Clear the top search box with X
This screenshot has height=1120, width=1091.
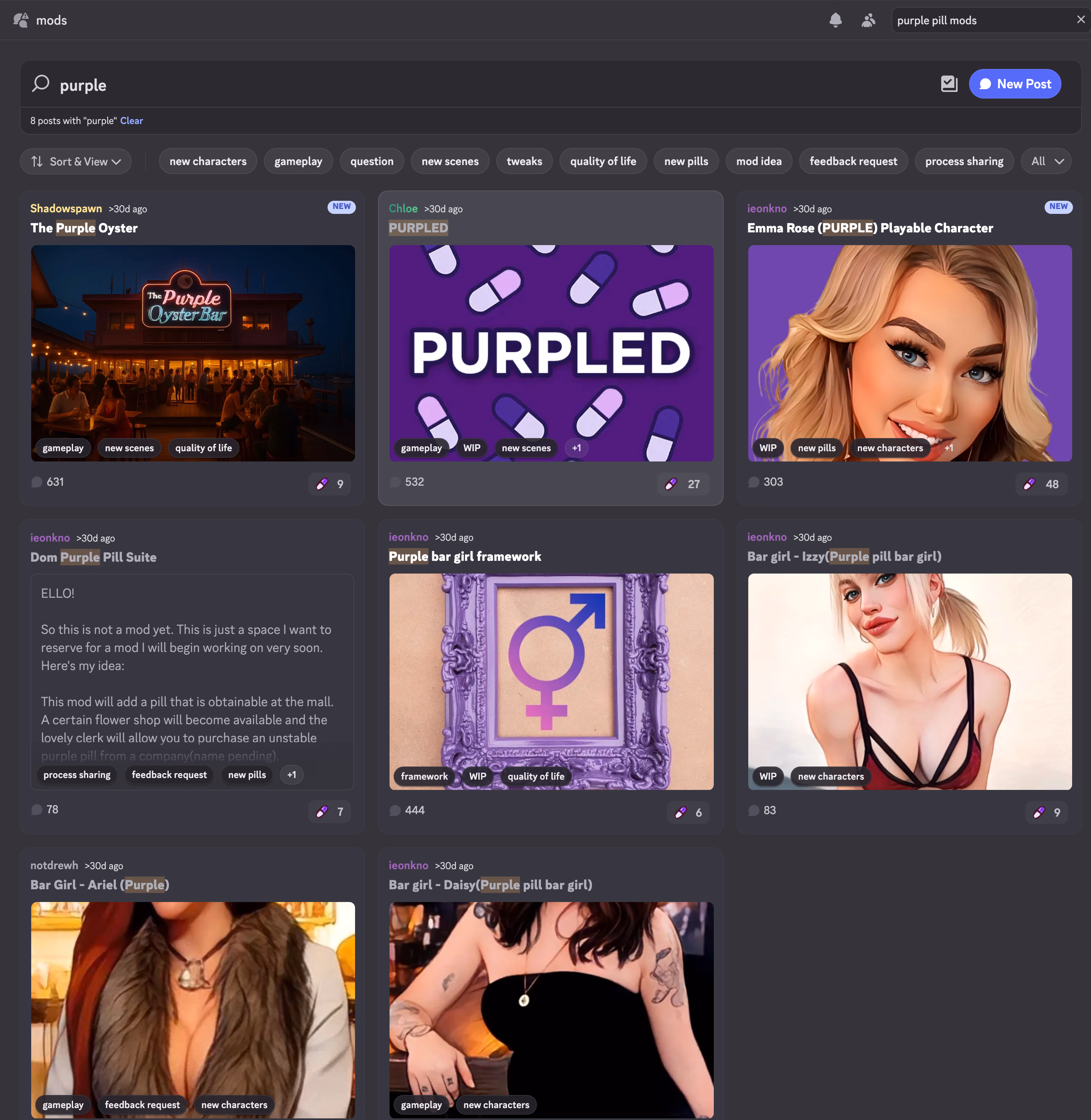[x=1080, y=19]
